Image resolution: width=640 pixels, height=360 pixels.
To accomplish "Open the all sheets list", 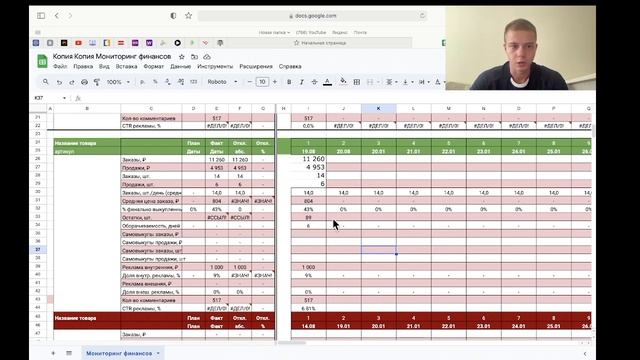I will 69,353.
